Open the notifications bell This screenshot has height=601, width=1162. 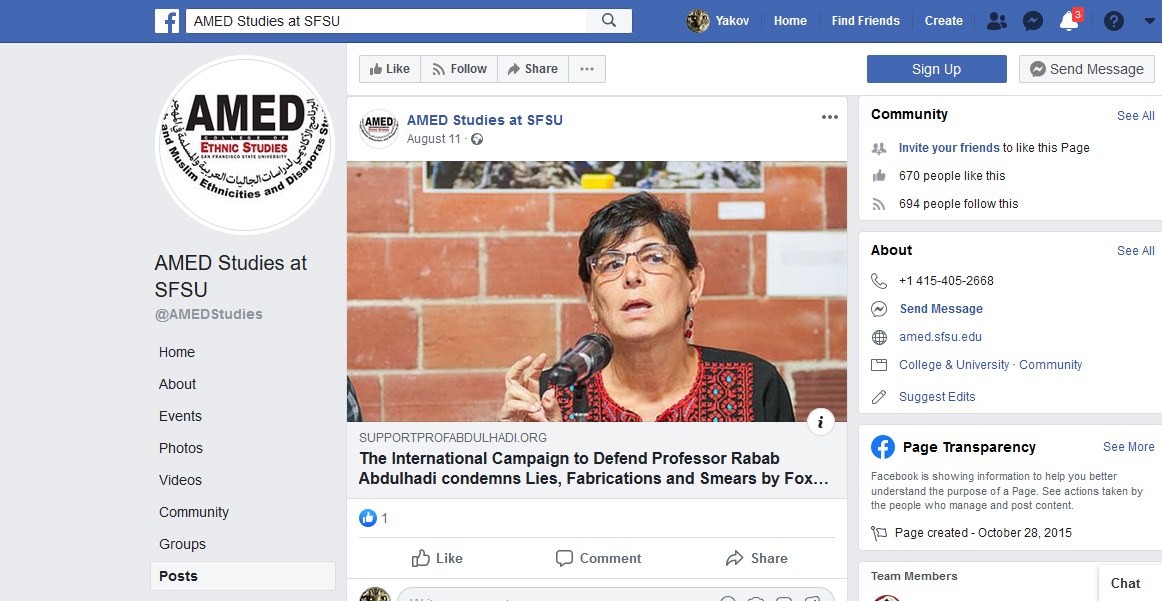(1069, 21)
